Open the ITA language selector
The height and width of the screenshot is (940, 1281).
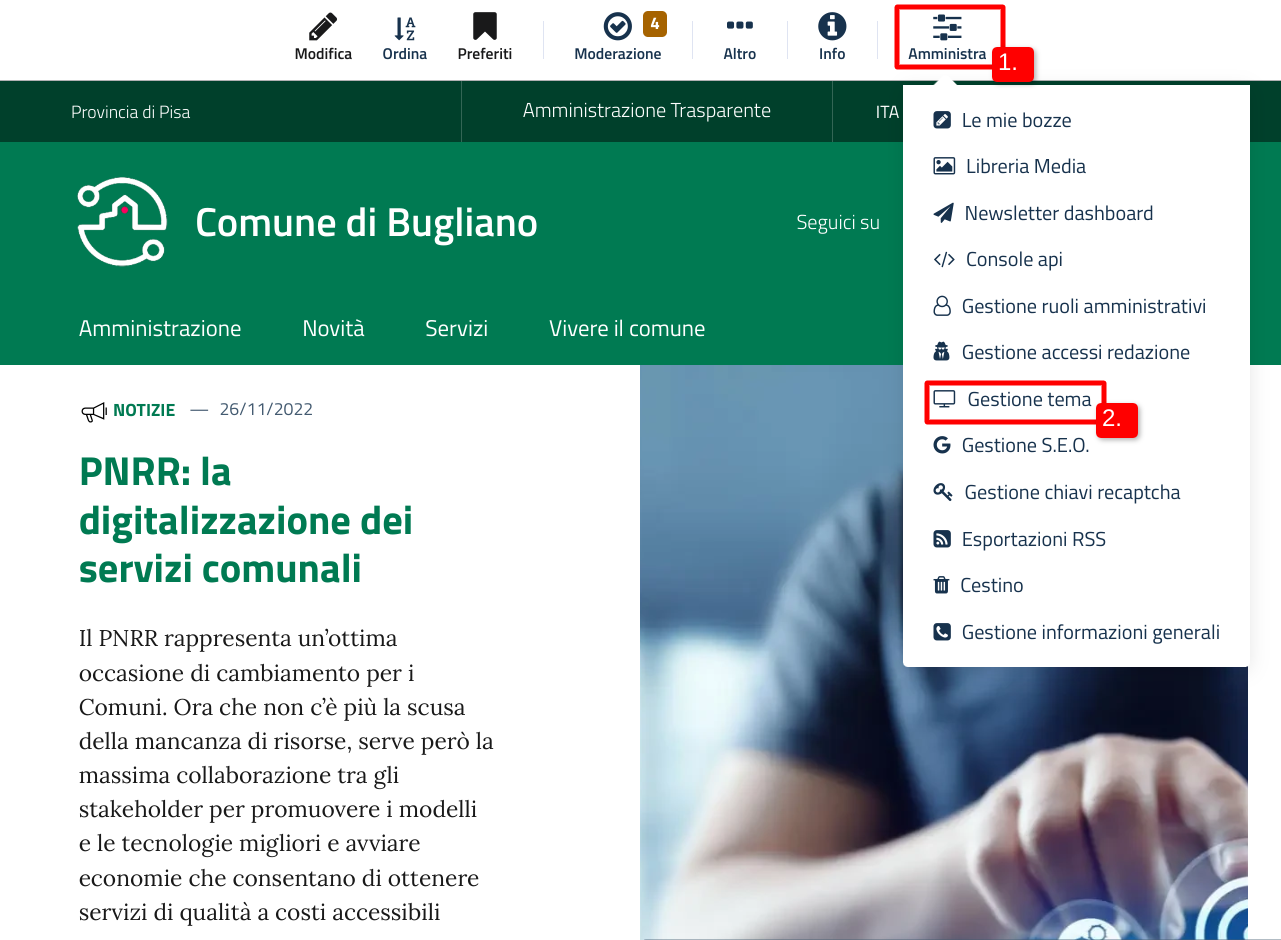pos(886,112)
